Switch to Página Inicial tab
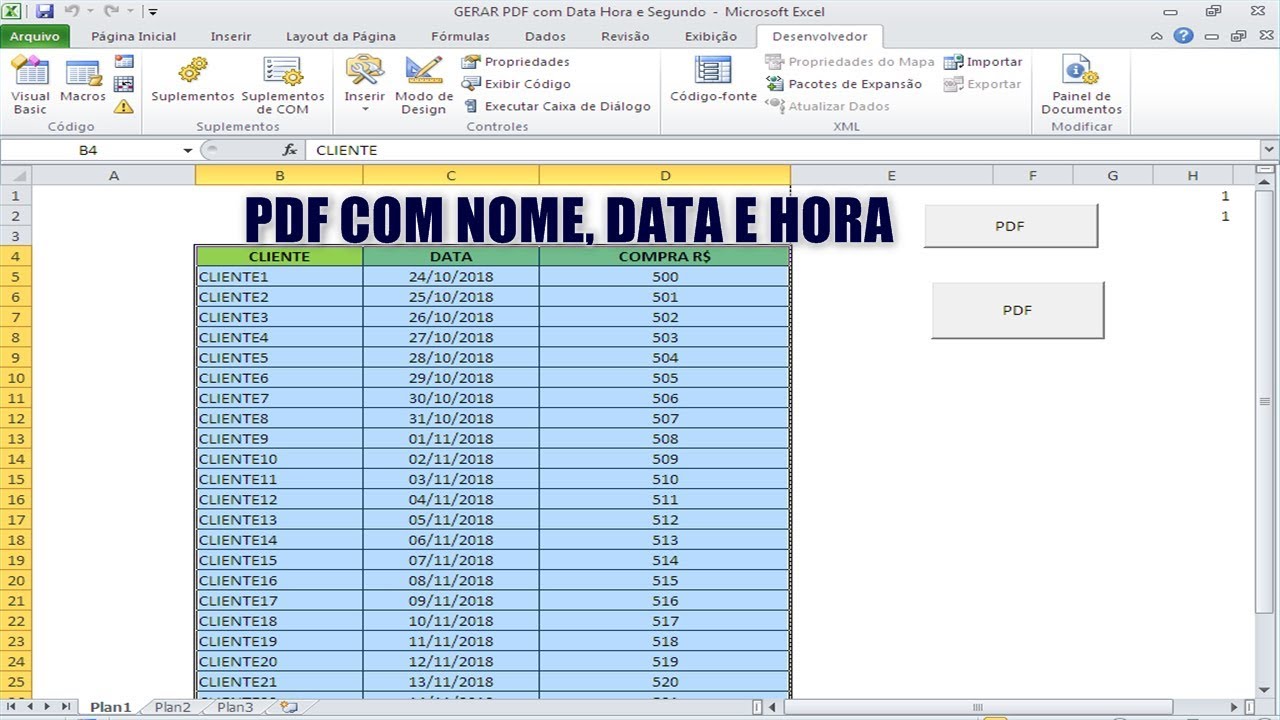 coord(133,36)
